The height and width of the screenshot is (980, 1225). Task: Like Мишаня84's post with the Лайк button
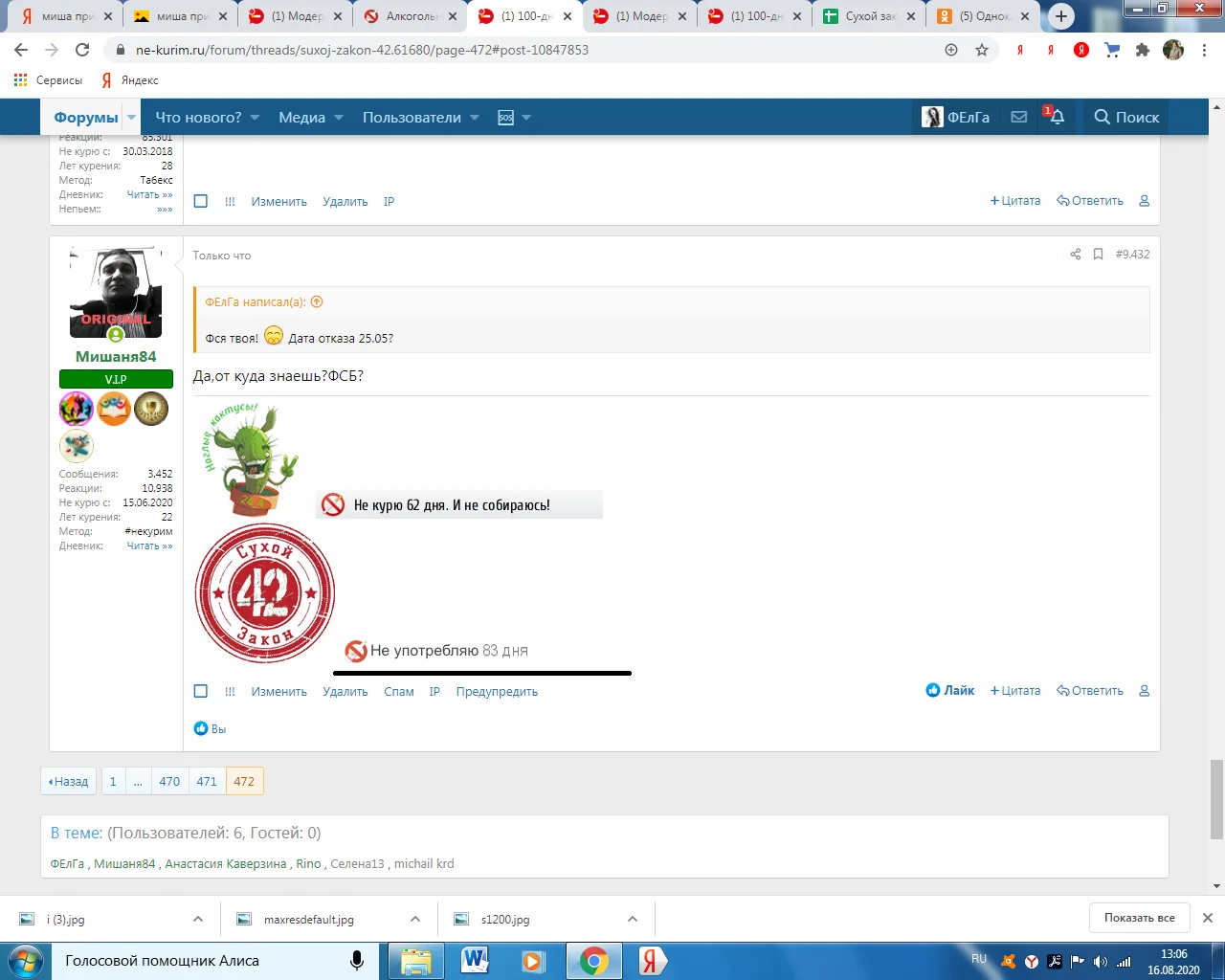(x=949, y=690)
